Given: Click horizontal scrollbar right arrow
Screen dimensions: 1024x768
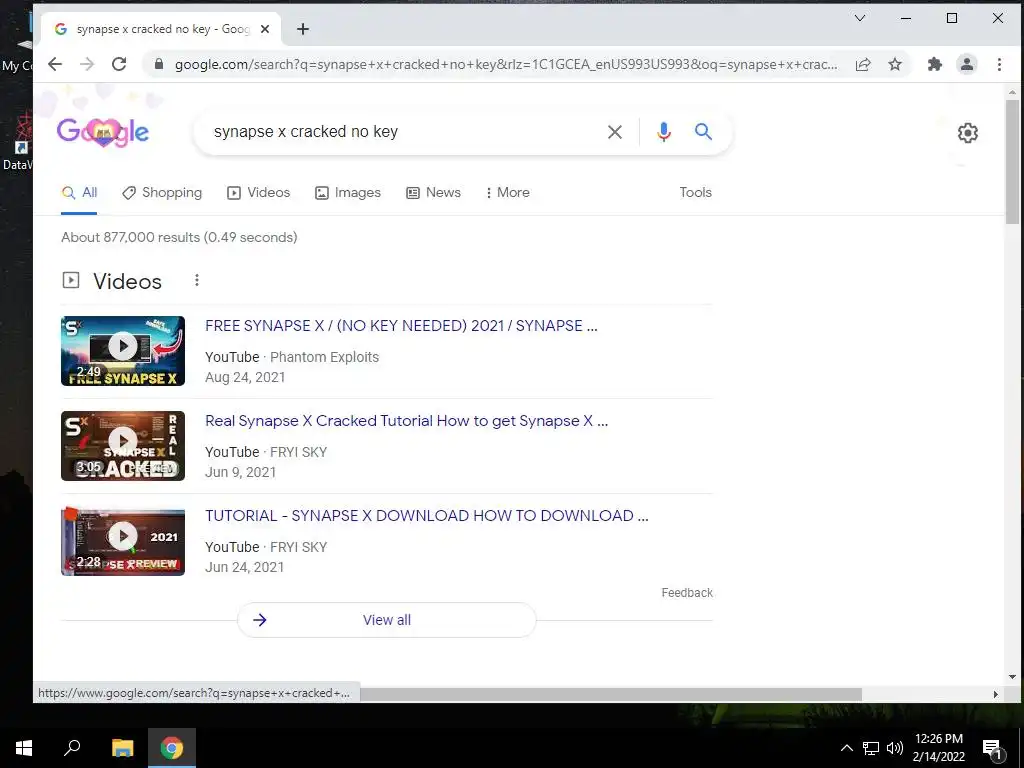Looking at the screenshot, I should point(995,694).
